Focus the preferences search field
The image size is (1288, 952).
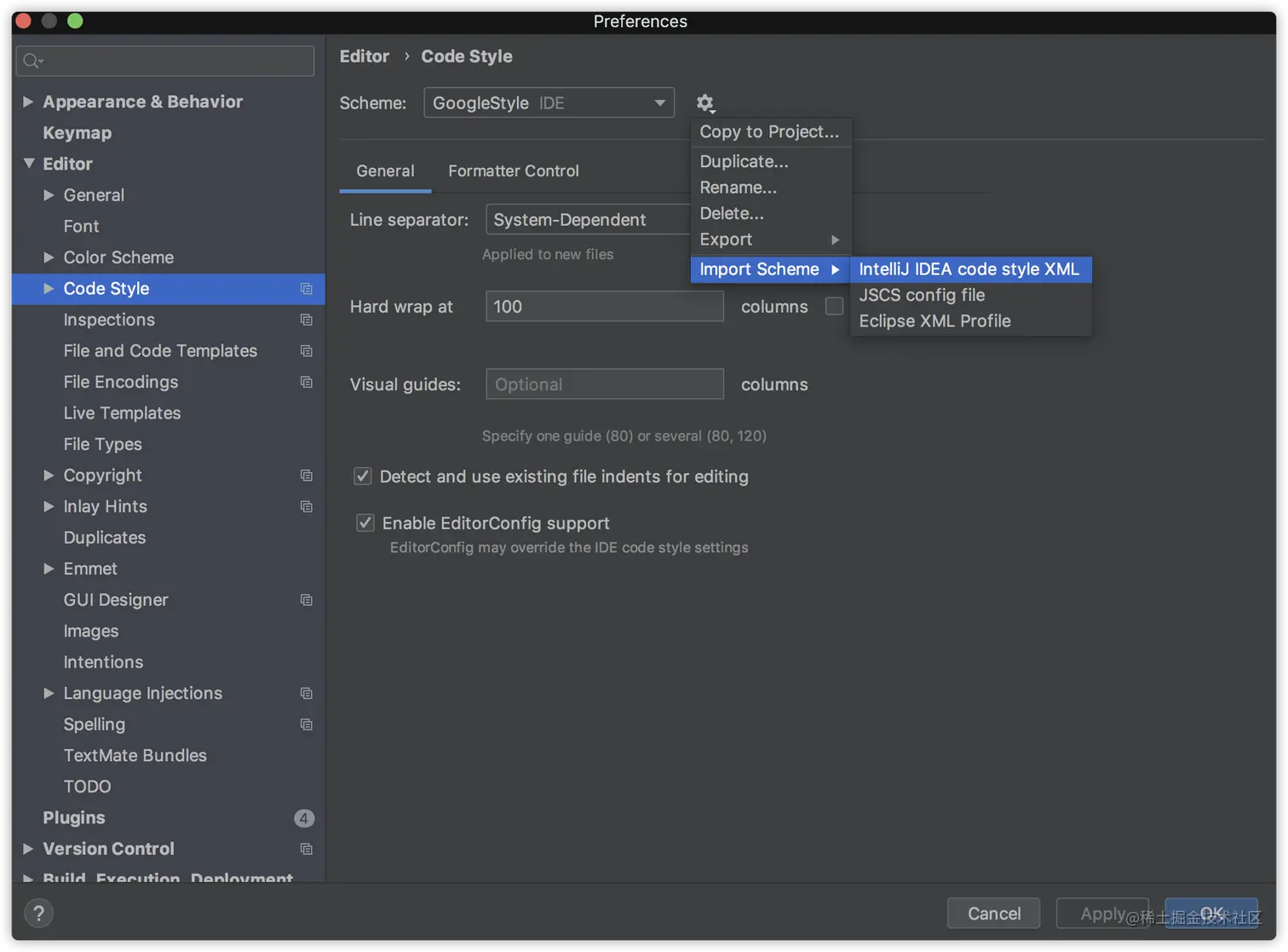[165, 61]
